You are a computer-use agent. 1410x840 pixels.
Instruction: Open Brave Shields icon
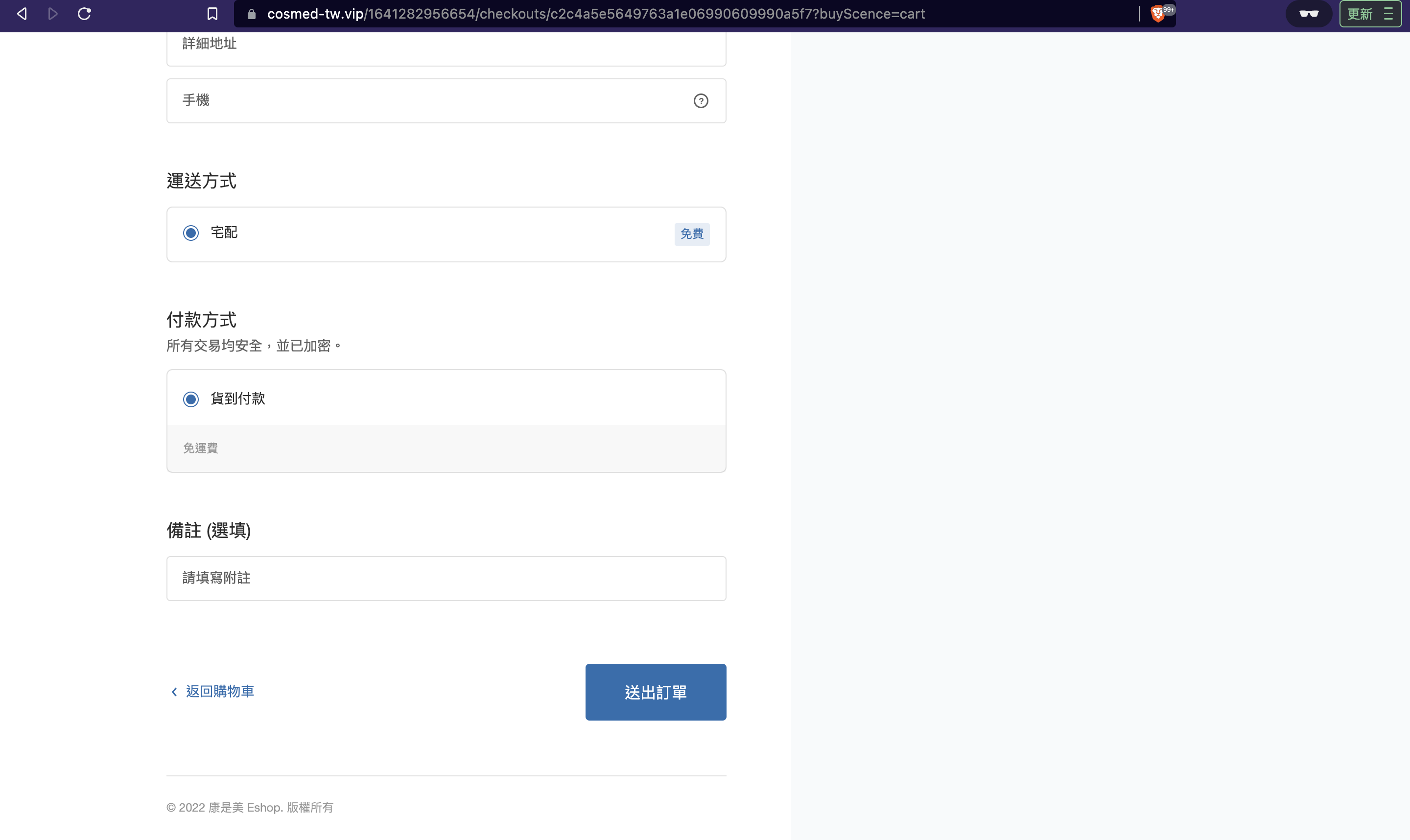(x=1158, y=14)
